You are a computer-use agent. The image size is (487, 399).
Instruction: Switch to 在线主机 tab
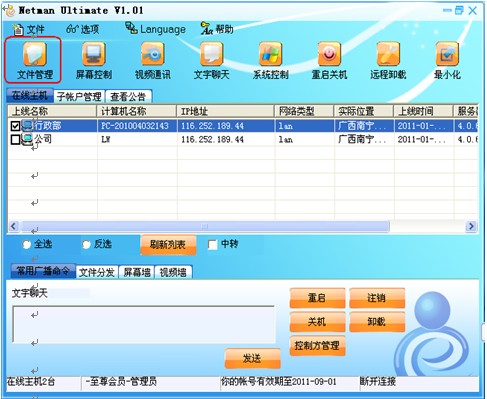click(30, 96)
